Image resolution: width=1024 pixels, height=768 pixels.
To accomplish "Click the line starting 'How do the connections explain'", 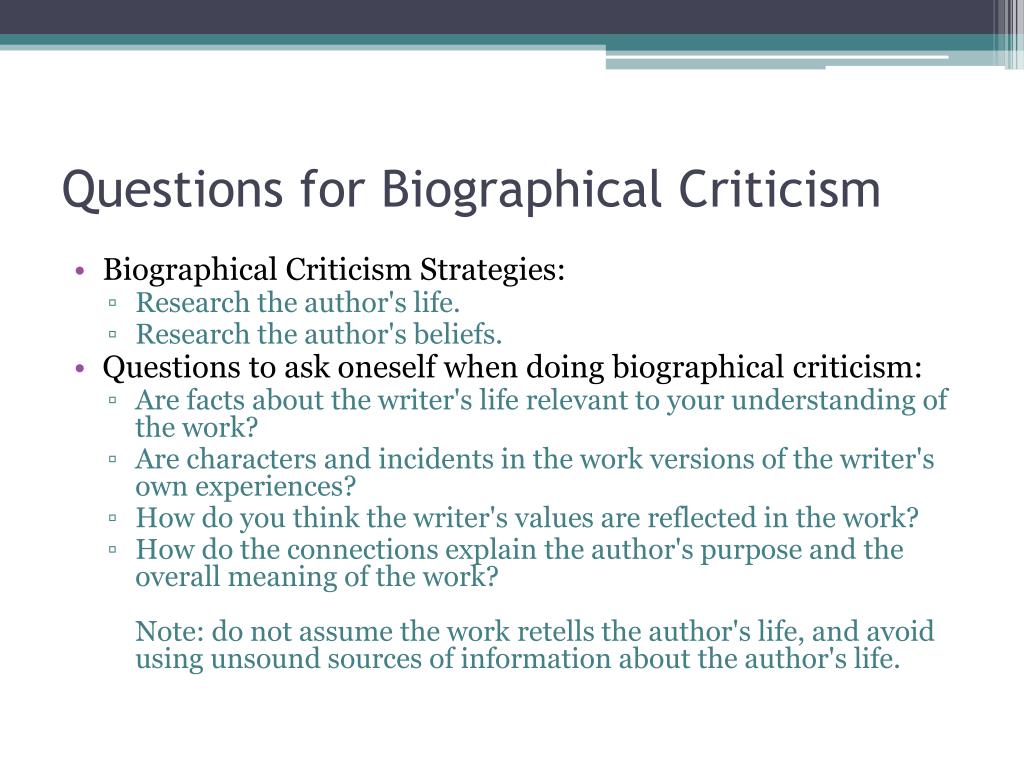I will [520, 549].
